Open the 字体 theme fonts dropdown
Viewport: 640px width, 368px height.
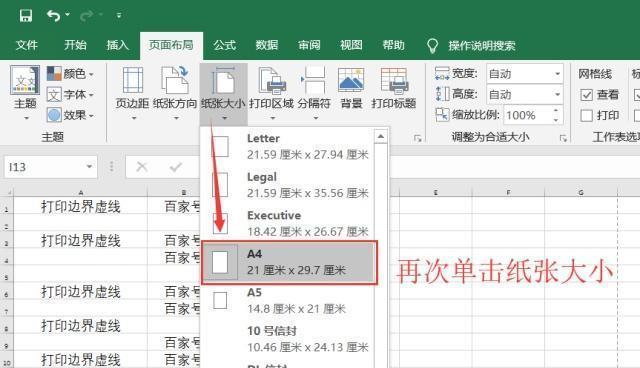pos(70,95)
